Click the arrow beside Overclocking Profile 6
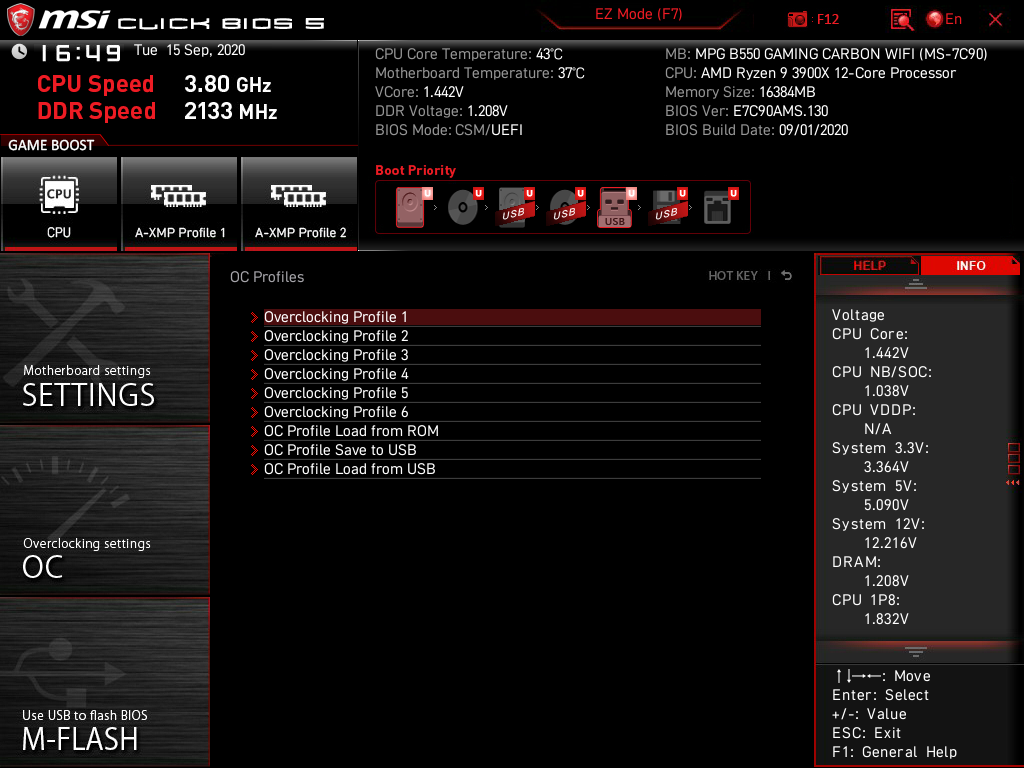The image size is (1024, 768). 254,412
